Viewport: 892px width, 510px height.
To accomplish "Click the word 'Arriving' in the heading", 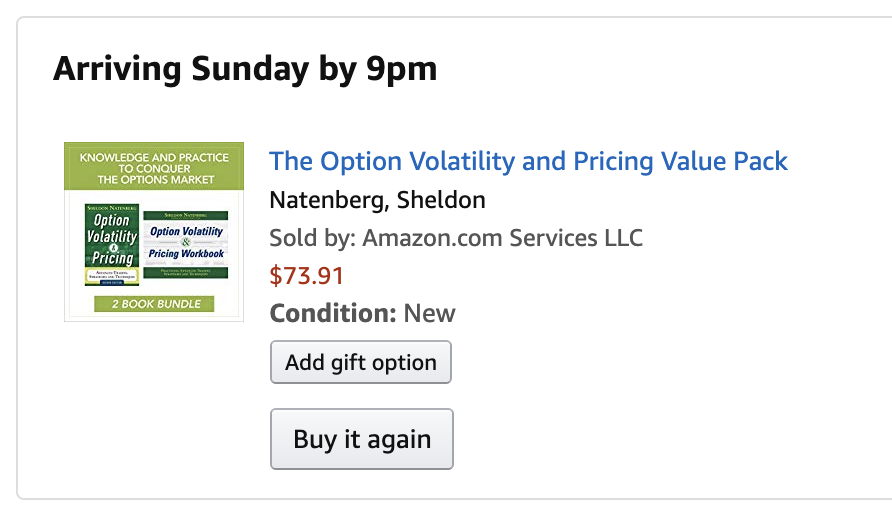I will tap(118, 70).
